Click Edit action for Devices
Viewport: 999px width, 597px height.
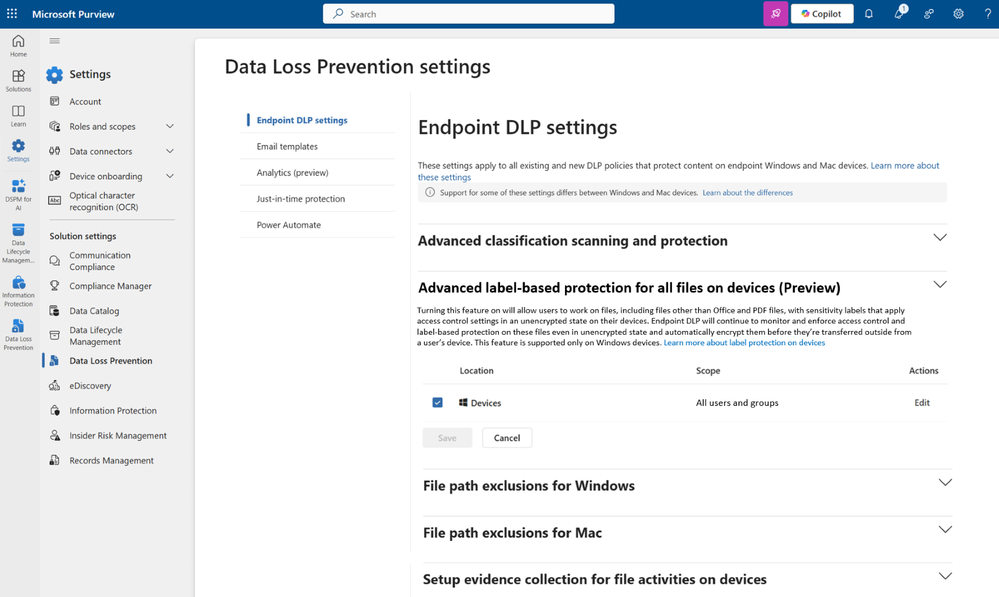pos(922,403)
